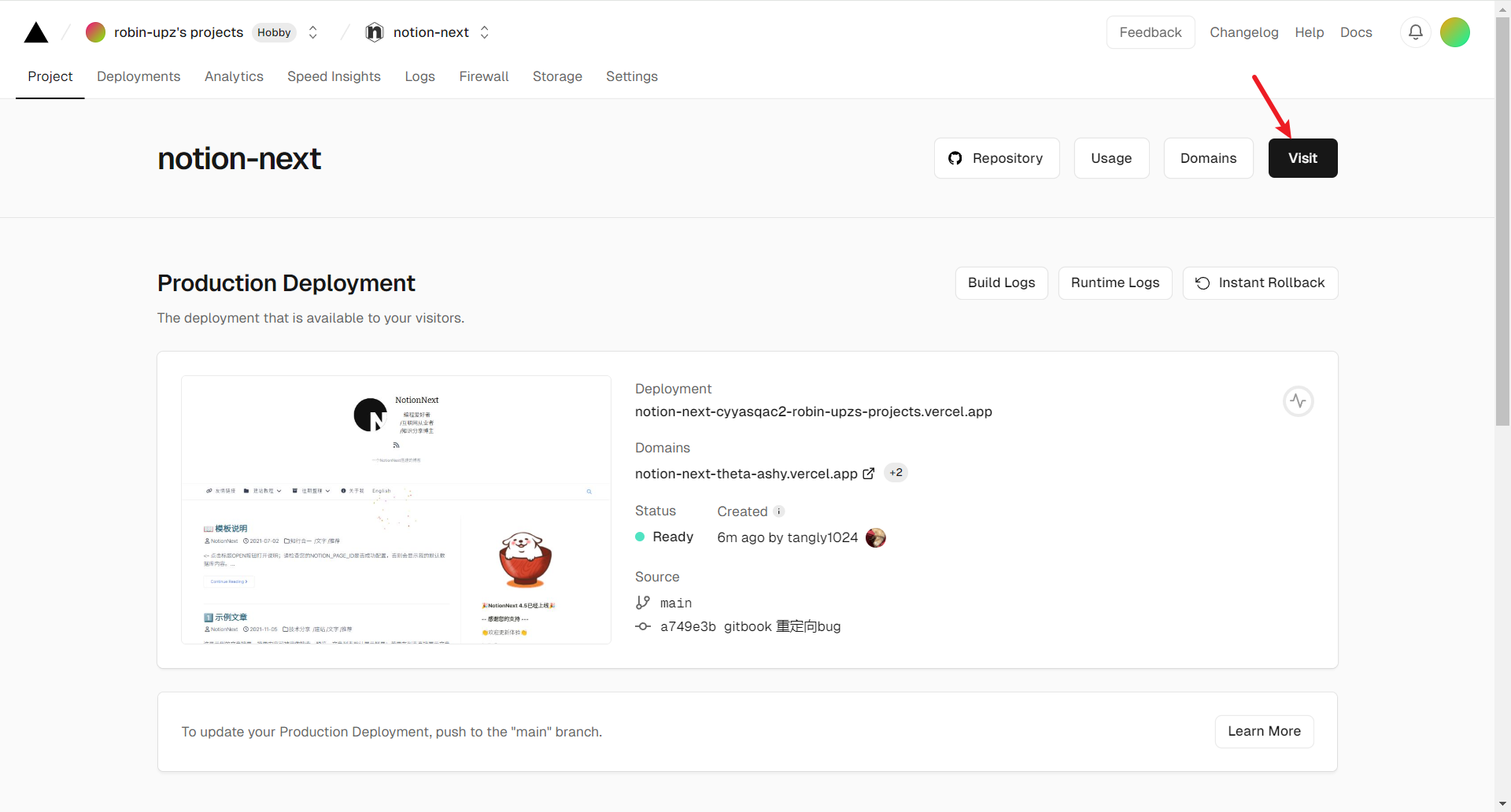This screenshot has height=812, width=1511.
Task: Click tangly1024's avatar next to the deployment time
Action: [x=875, y=537]
